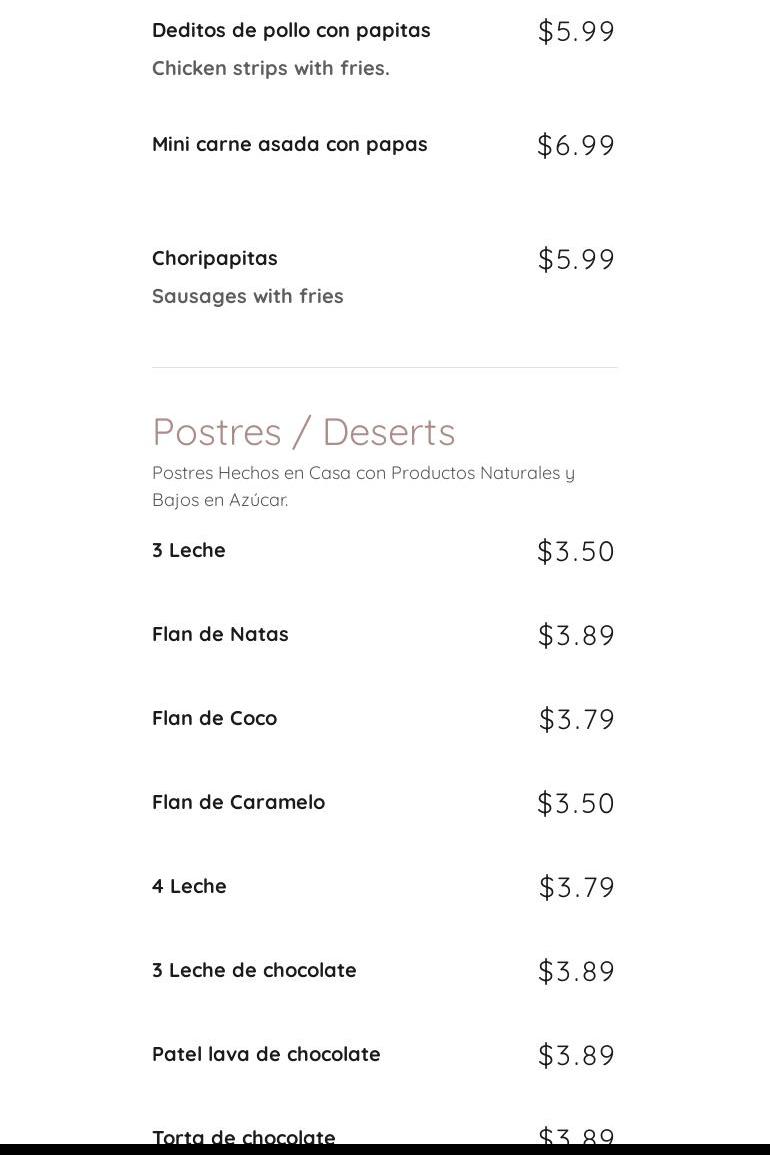This screenshot has height=1155, width=770.
Task: Click the $5.99 price next to Choripapitas
Action: (x=575, y=260)
